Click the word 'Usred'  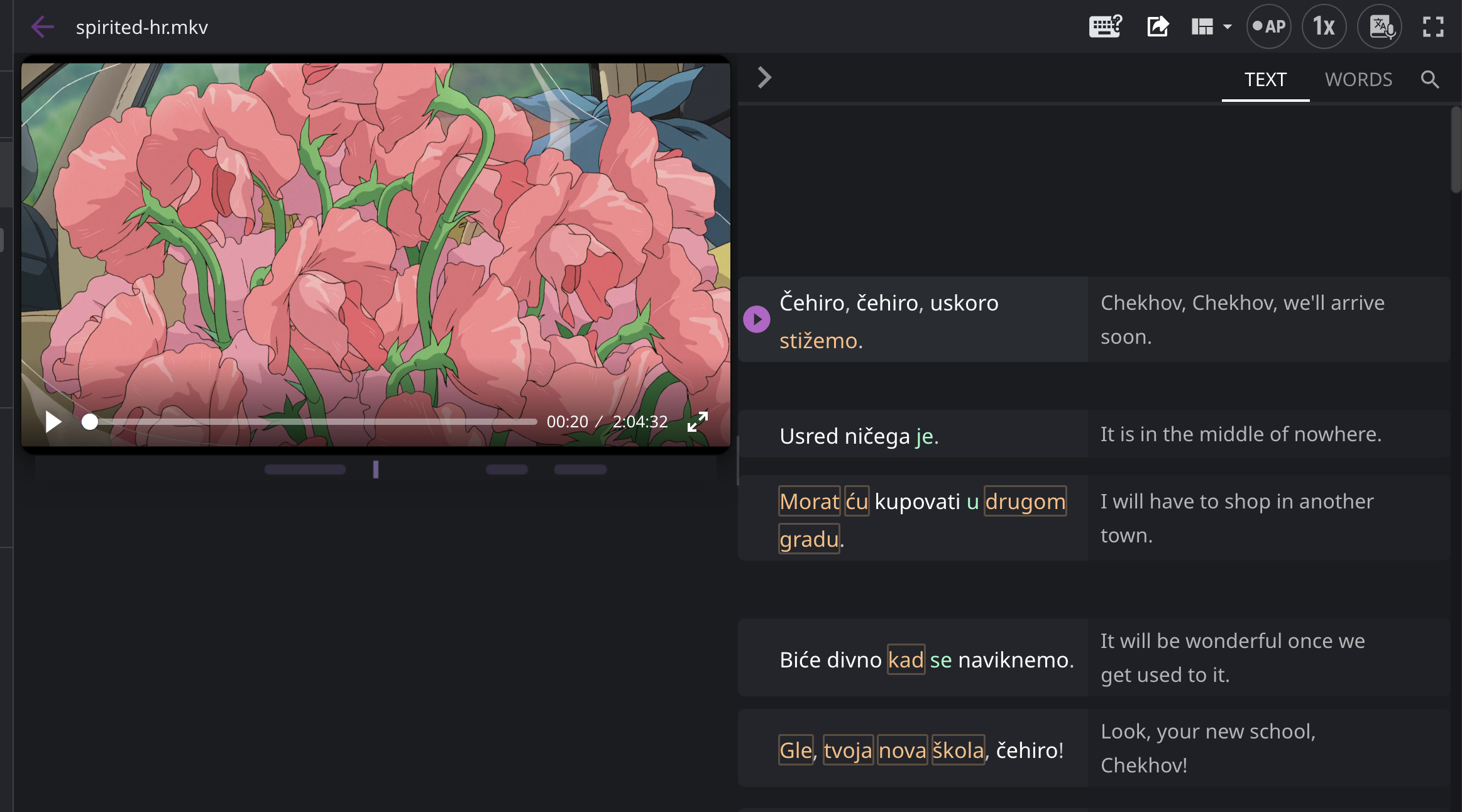(809, 436)
